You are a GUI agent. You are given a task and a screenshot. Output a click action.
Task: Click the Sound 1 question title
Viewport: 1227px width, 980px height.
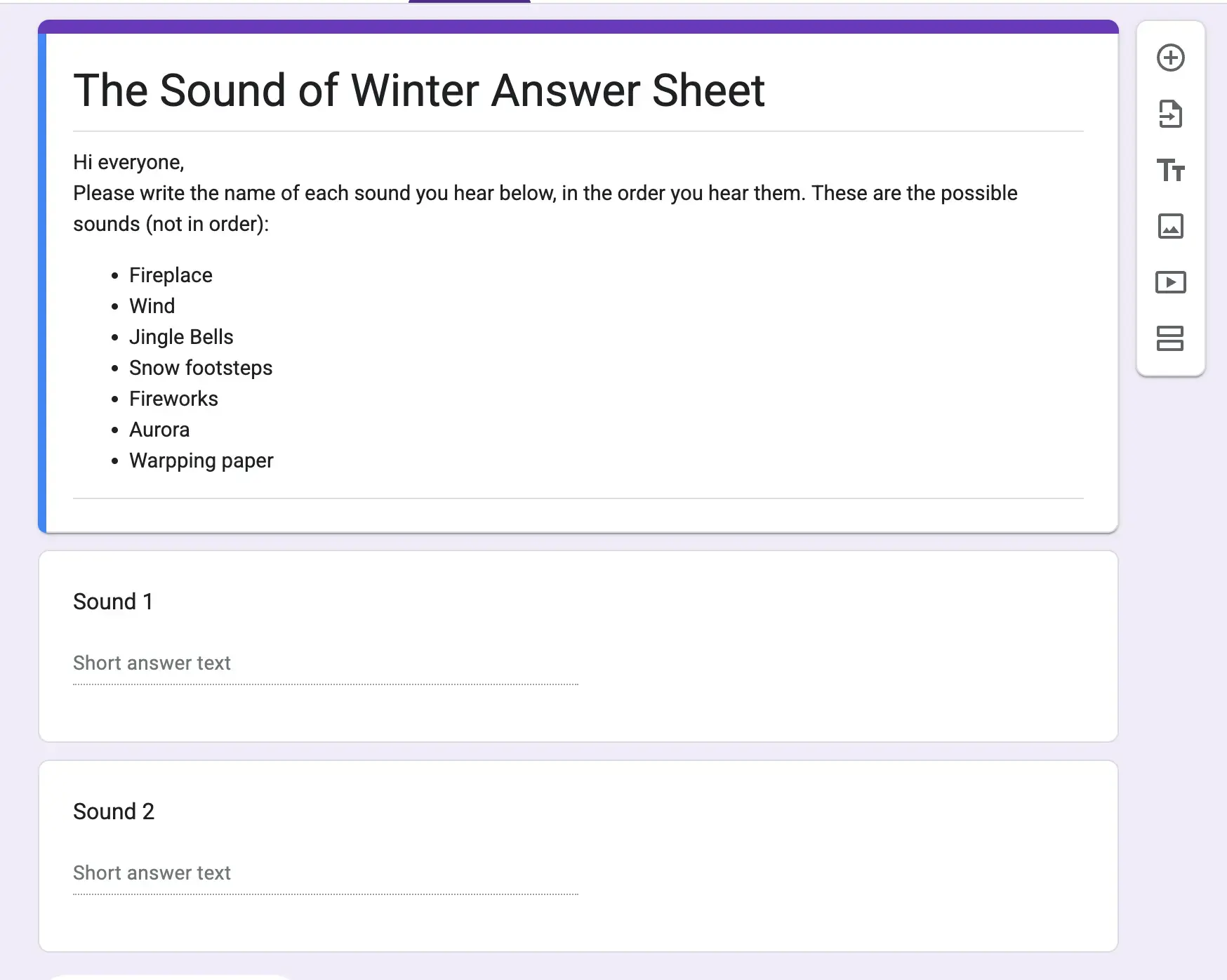tap(113, 602)
